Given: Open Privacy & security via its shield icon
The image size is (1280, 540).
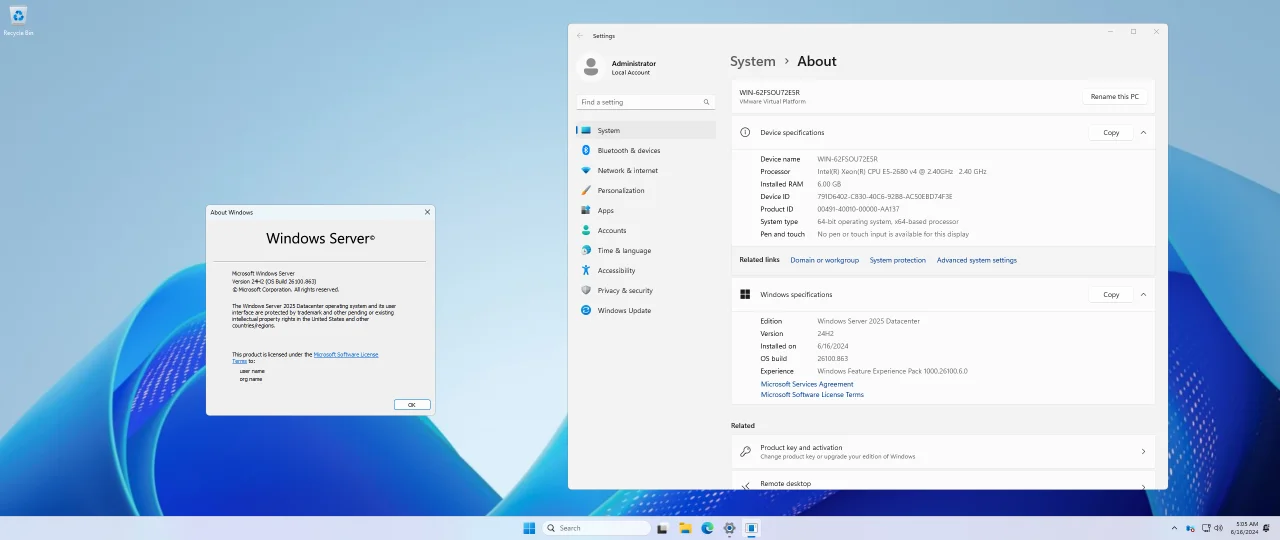Looking at the screenshot, I should [586, 290].
